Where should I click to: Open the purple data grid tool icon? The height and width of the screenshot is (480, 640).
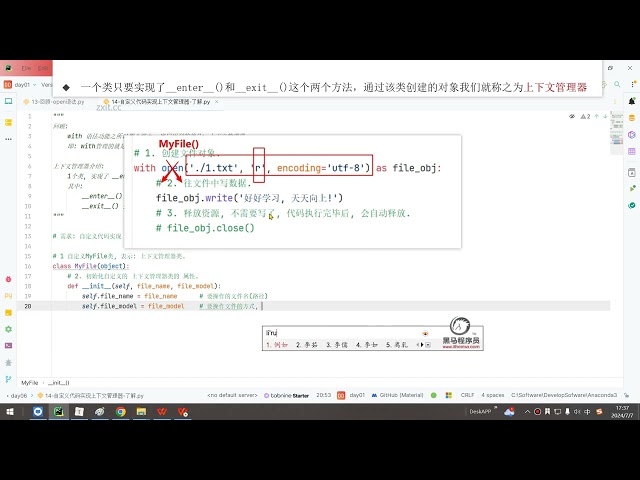coord(631,151)
